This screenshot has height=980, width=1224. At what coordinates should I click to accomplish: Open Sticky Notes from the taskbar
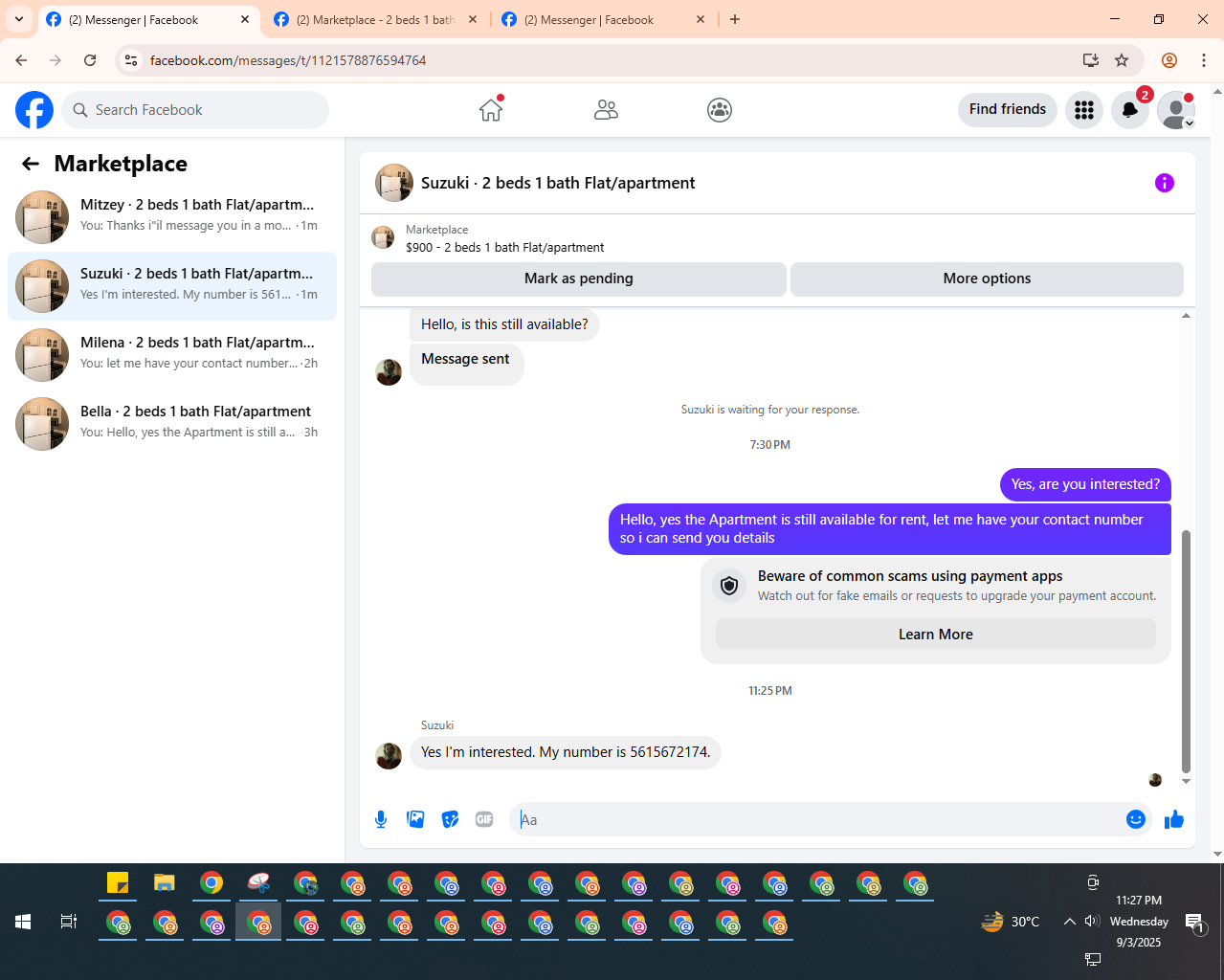click(118, 882)
